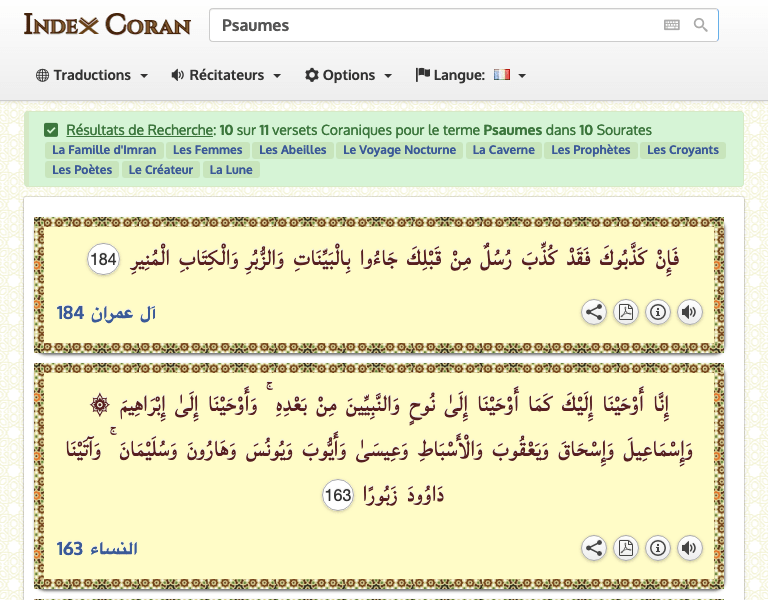
Task: Go to Index Coran home logo
Action: [x=107, y=24]
